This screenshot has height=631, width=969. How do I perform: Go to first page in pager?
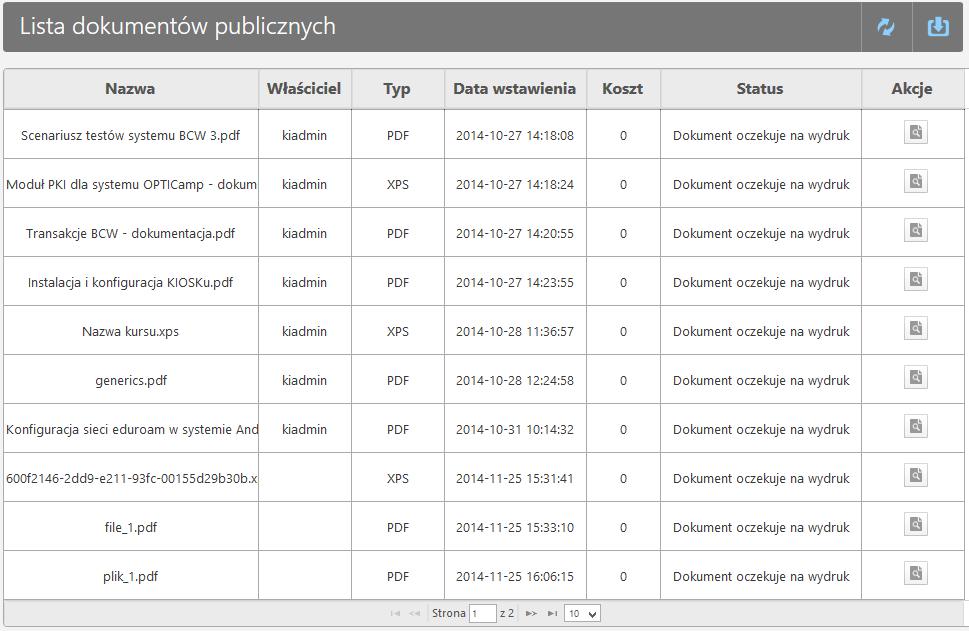[x=396, y=614]
